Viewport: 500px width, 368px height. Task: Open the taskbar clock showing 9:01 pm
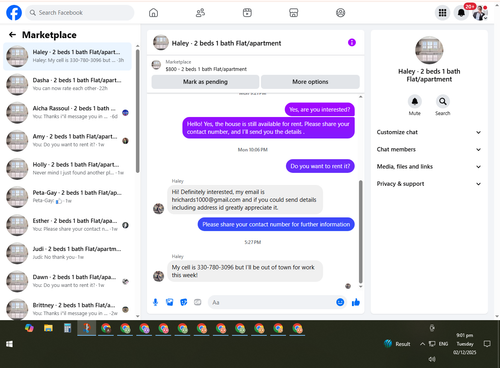coord(465,344)
